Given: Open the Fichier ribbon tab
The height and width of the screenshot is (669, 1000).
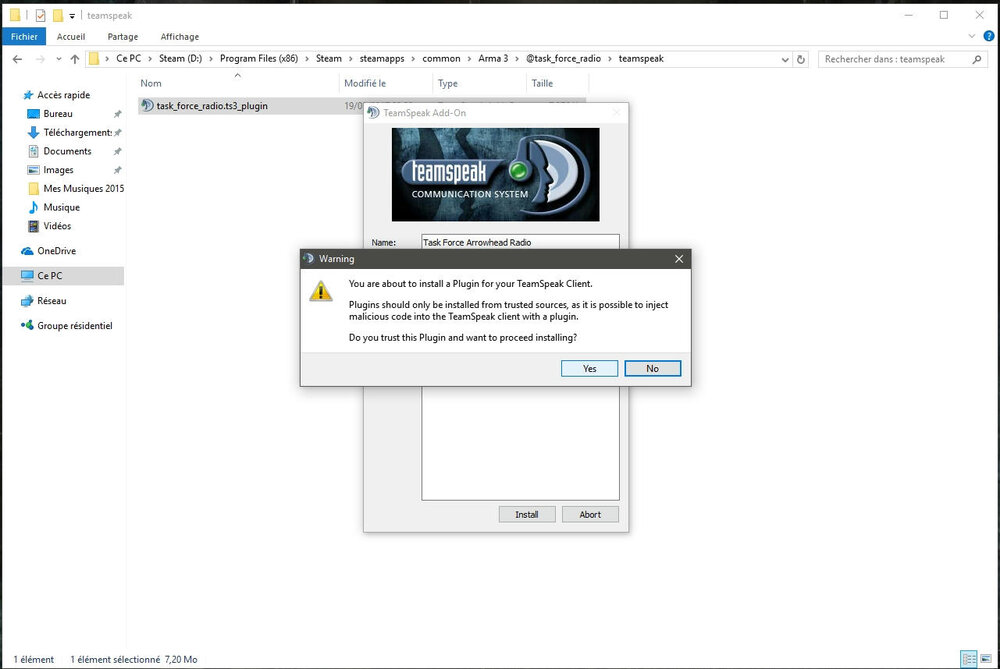Looking at the screenshot, I should (x=24, y=36).
